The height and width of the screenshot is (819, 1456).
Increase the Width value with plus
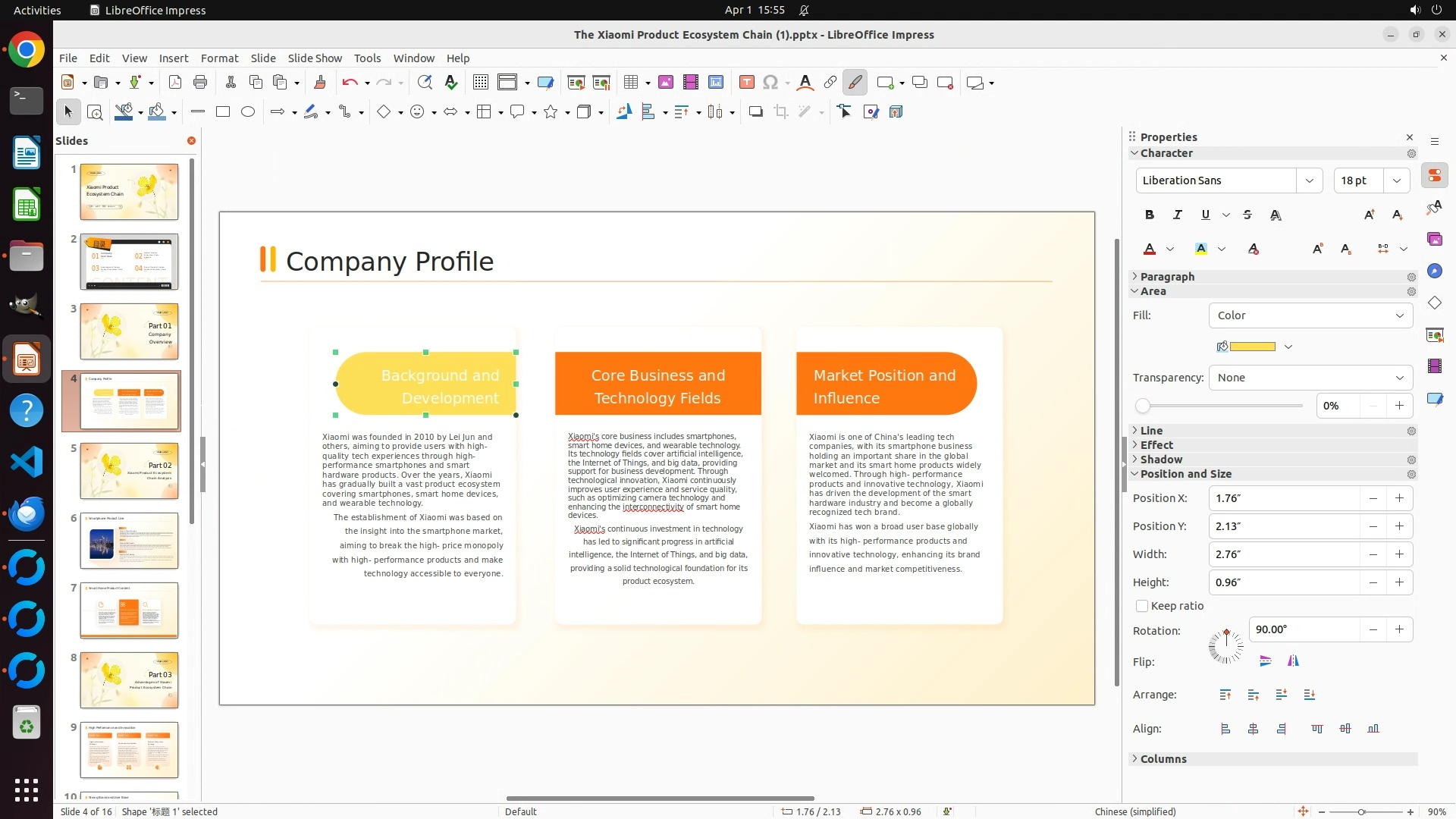point(1399,554)
